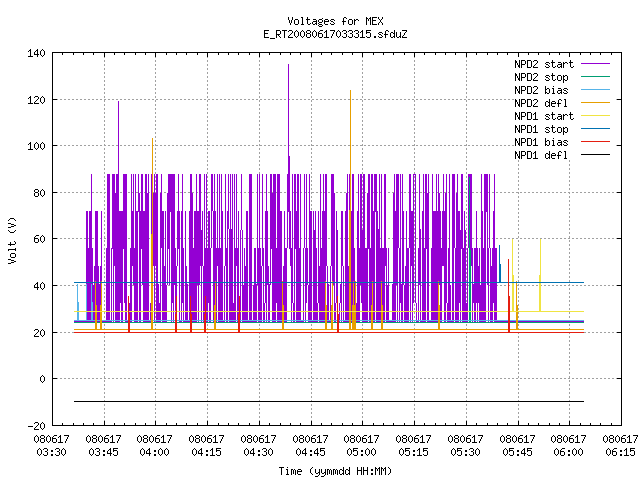Click the red spike just before 05:45

click(x=509, y=296)
